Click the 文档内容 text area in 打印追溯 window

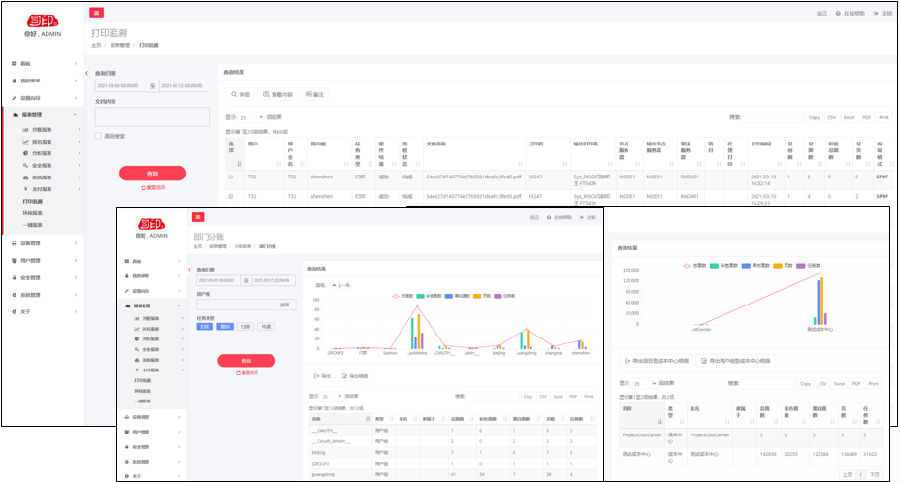(152, 117)
